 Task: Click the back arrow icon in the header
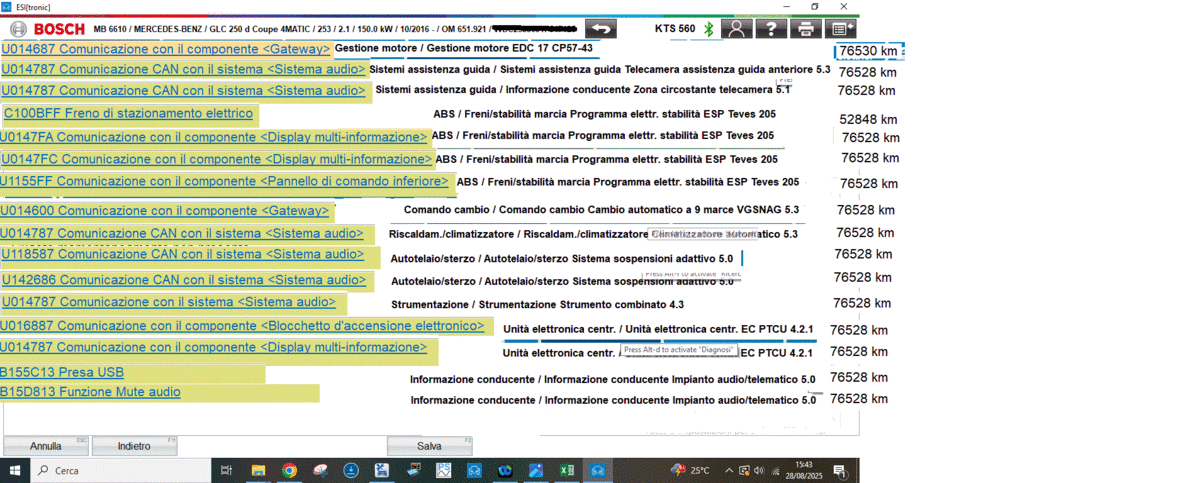coord(601,28)
